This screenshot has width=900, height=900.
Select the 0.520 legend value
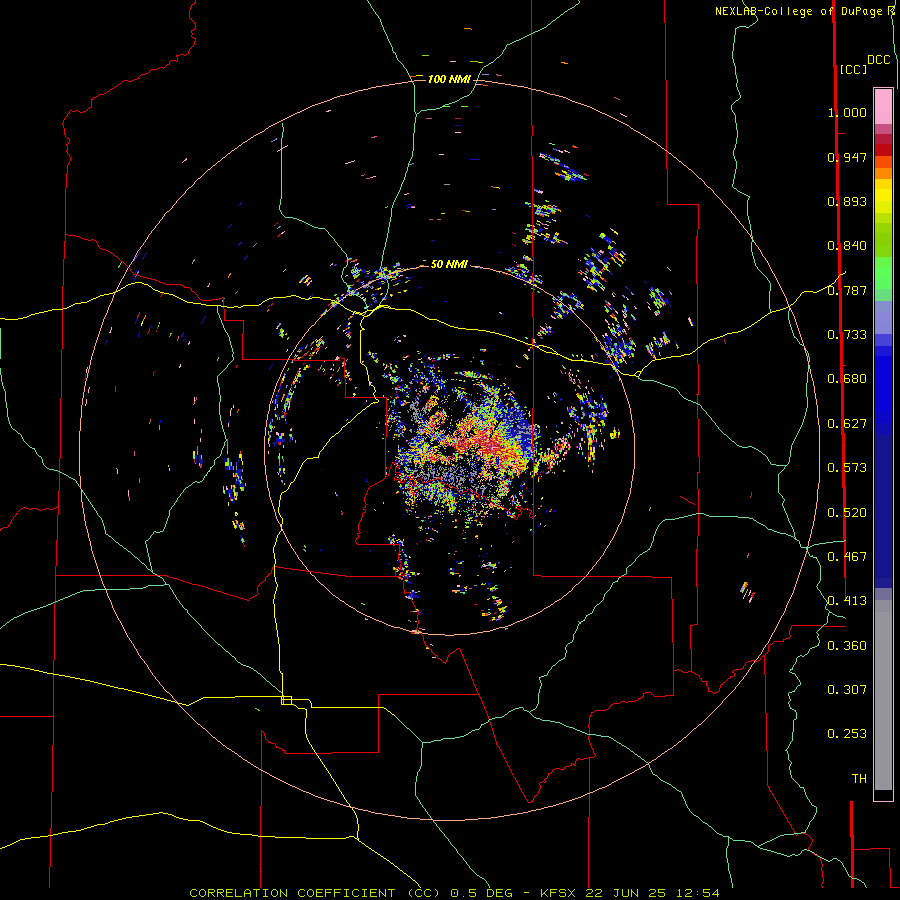847,513
